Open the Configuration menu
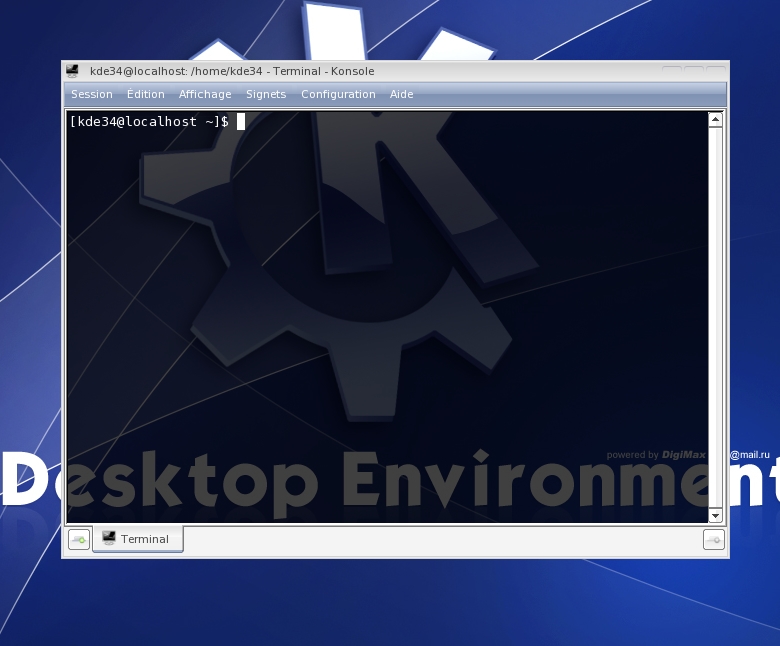 click(338, 94)
